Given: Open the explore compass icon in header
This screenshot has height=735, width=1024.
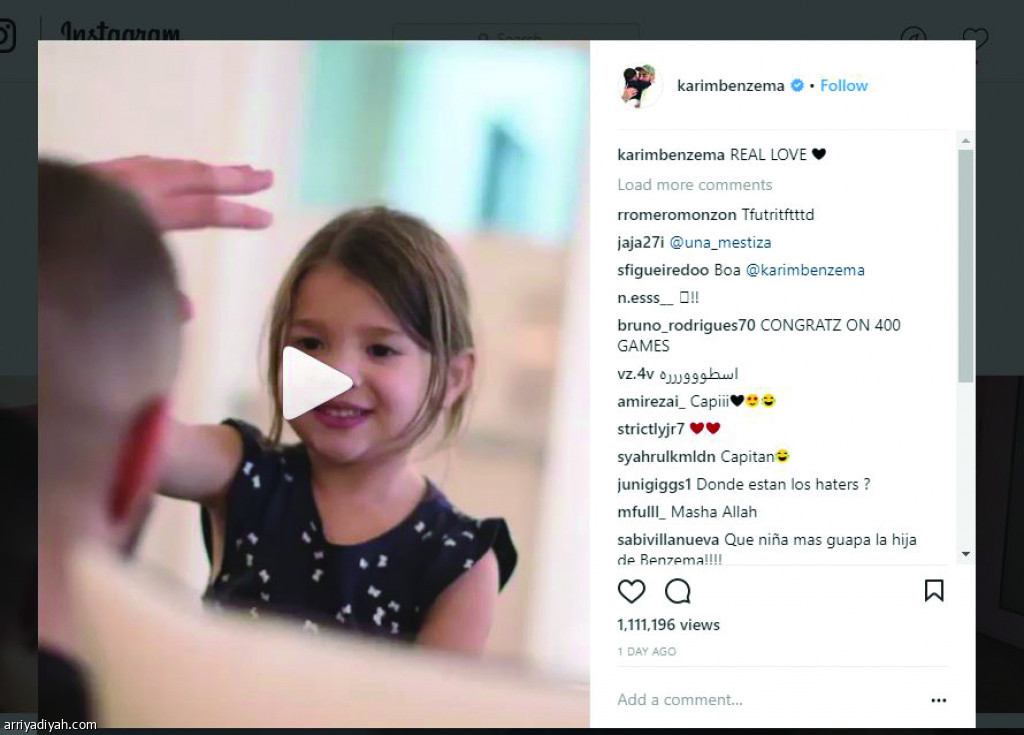Looking at the screenshot, I should click(914, 37).
